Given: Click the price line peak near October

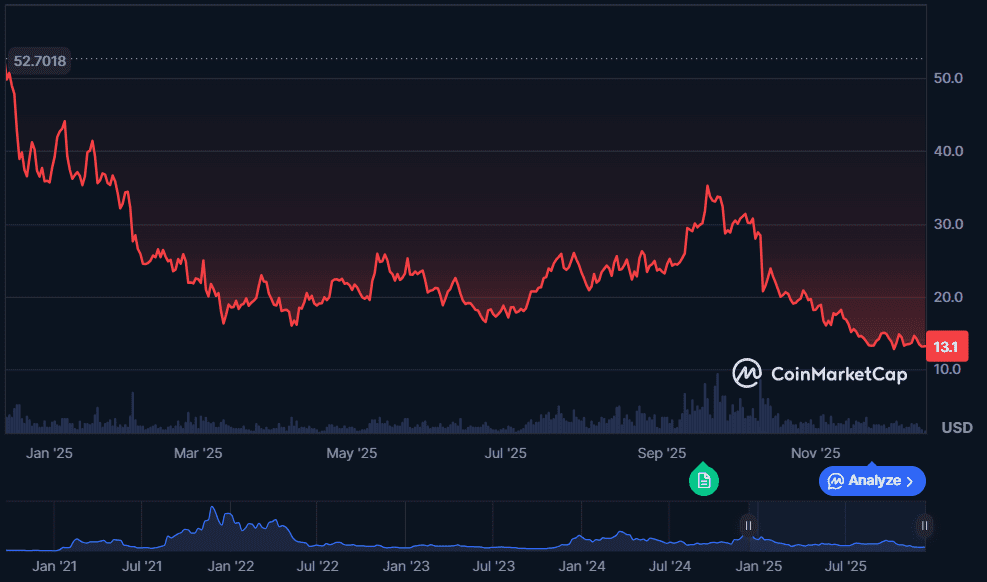Looking at the screenshot, I should point(708,187).
